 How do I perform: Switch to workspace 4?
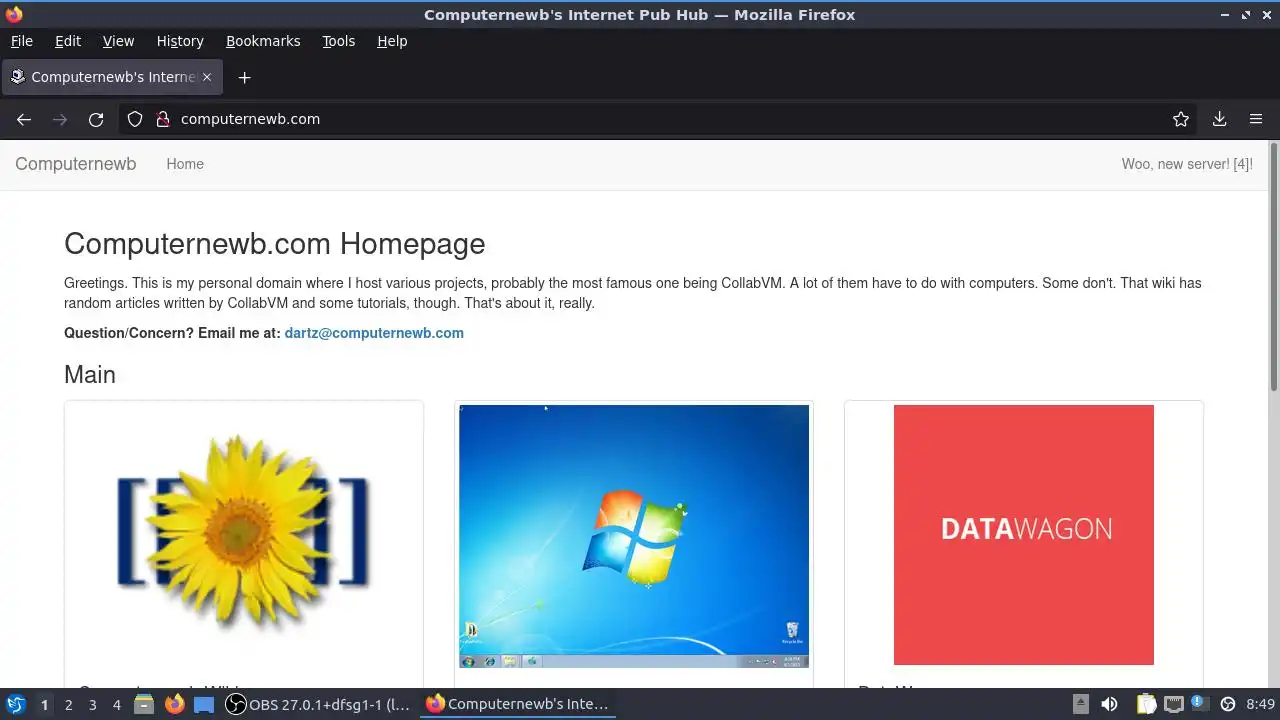point(116,704)
